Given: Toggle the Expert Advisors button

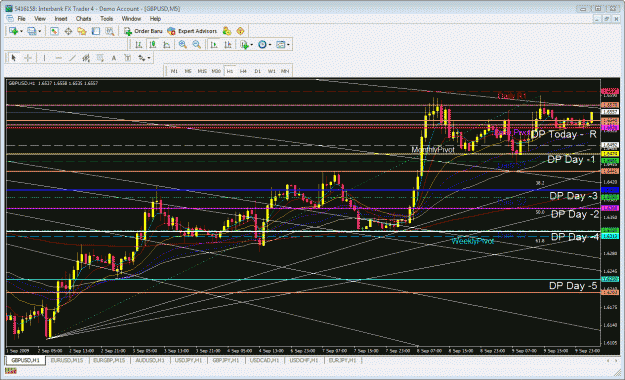Looking at the screenshot, I should (x=193, y=31).
